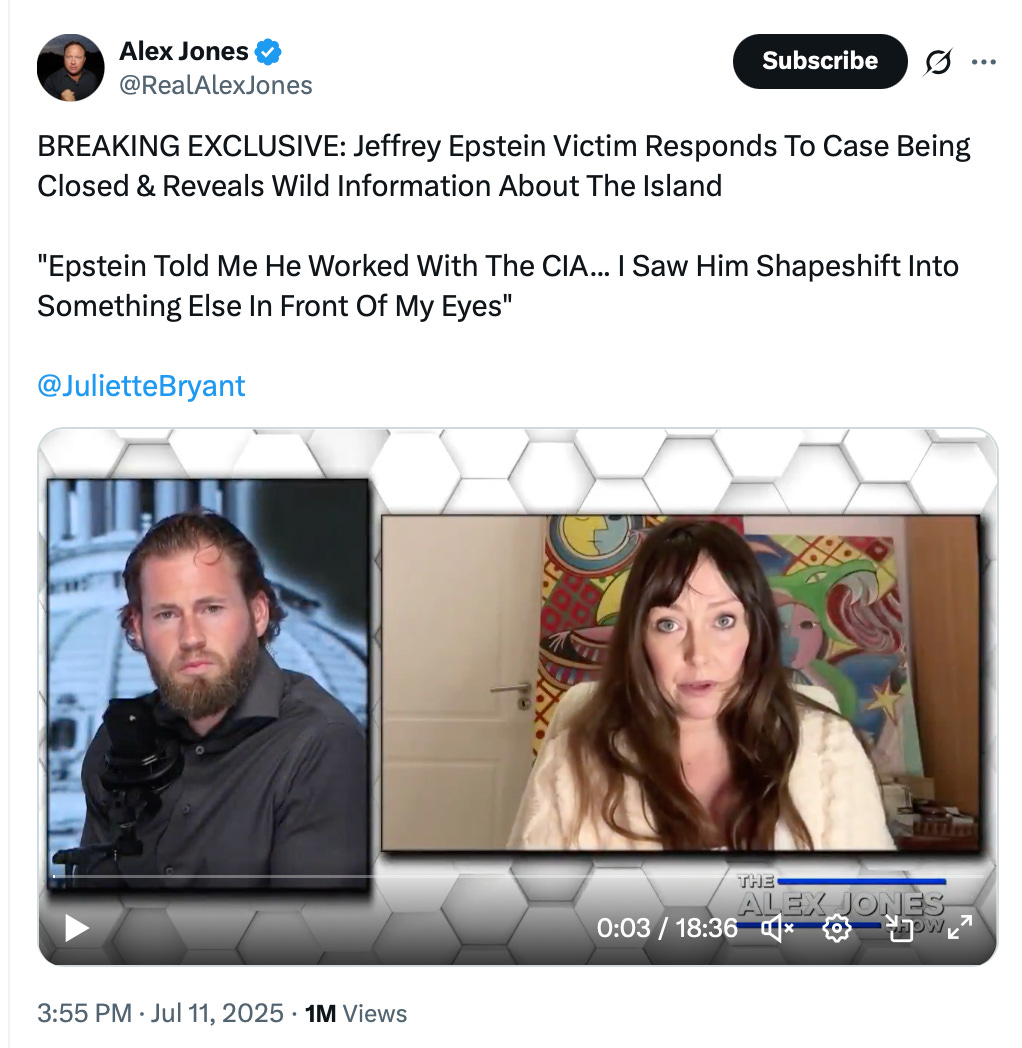This screenshot has width=1022, height=1048.
Task: Click the Alex Jones display name
Action: 184,51
